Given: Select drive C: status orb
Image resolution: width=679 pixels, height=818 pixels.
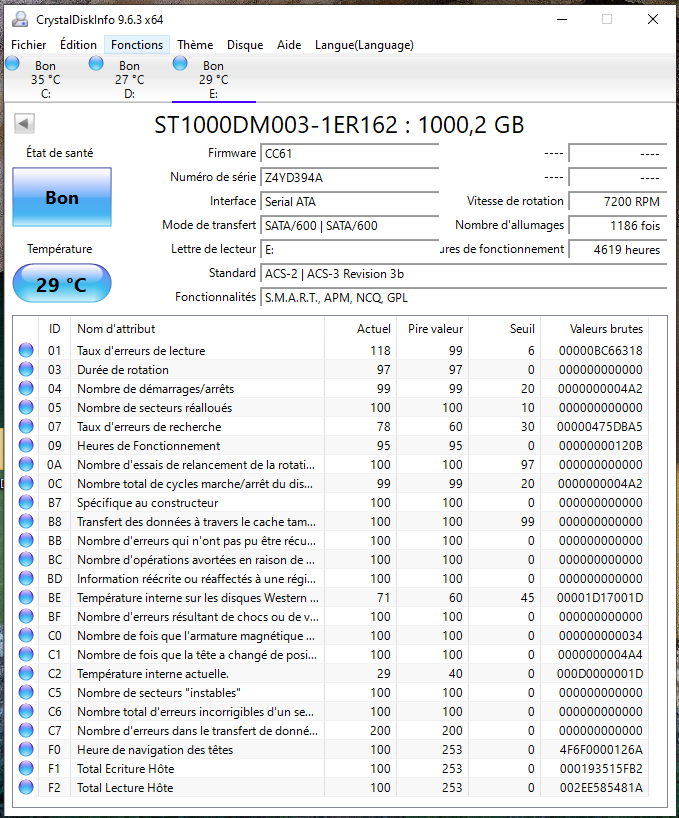Looking at the screenshot, I should [13, 64].
